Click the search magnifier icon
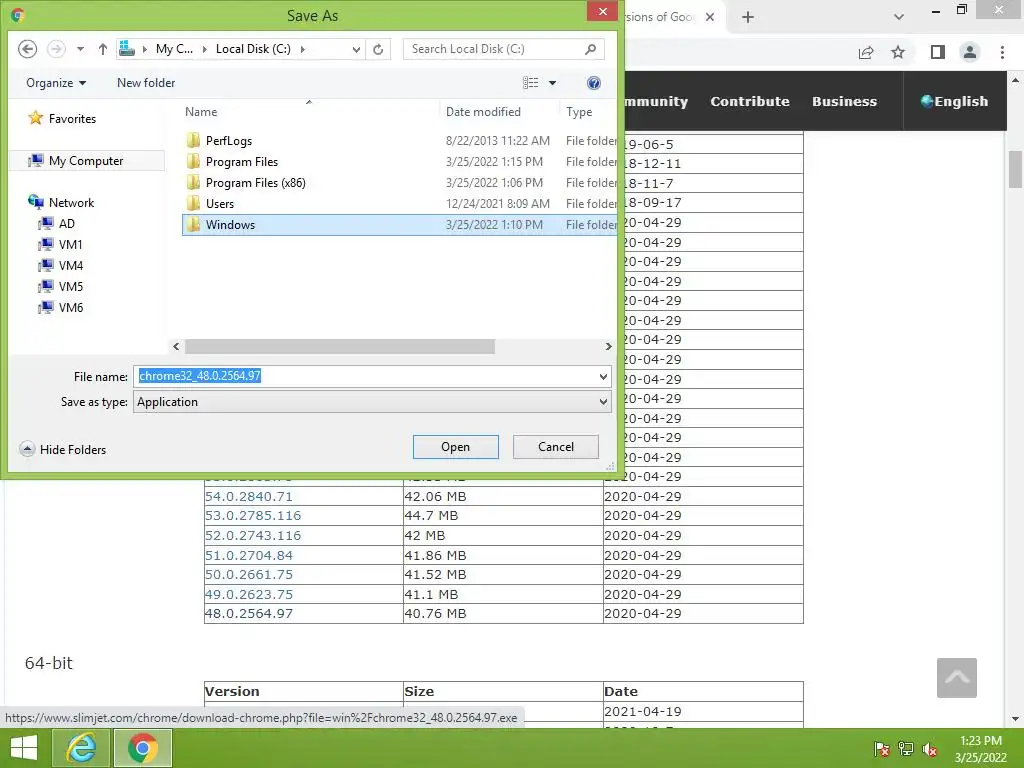Screen dimensions: 1024x768 pos(590,49)
